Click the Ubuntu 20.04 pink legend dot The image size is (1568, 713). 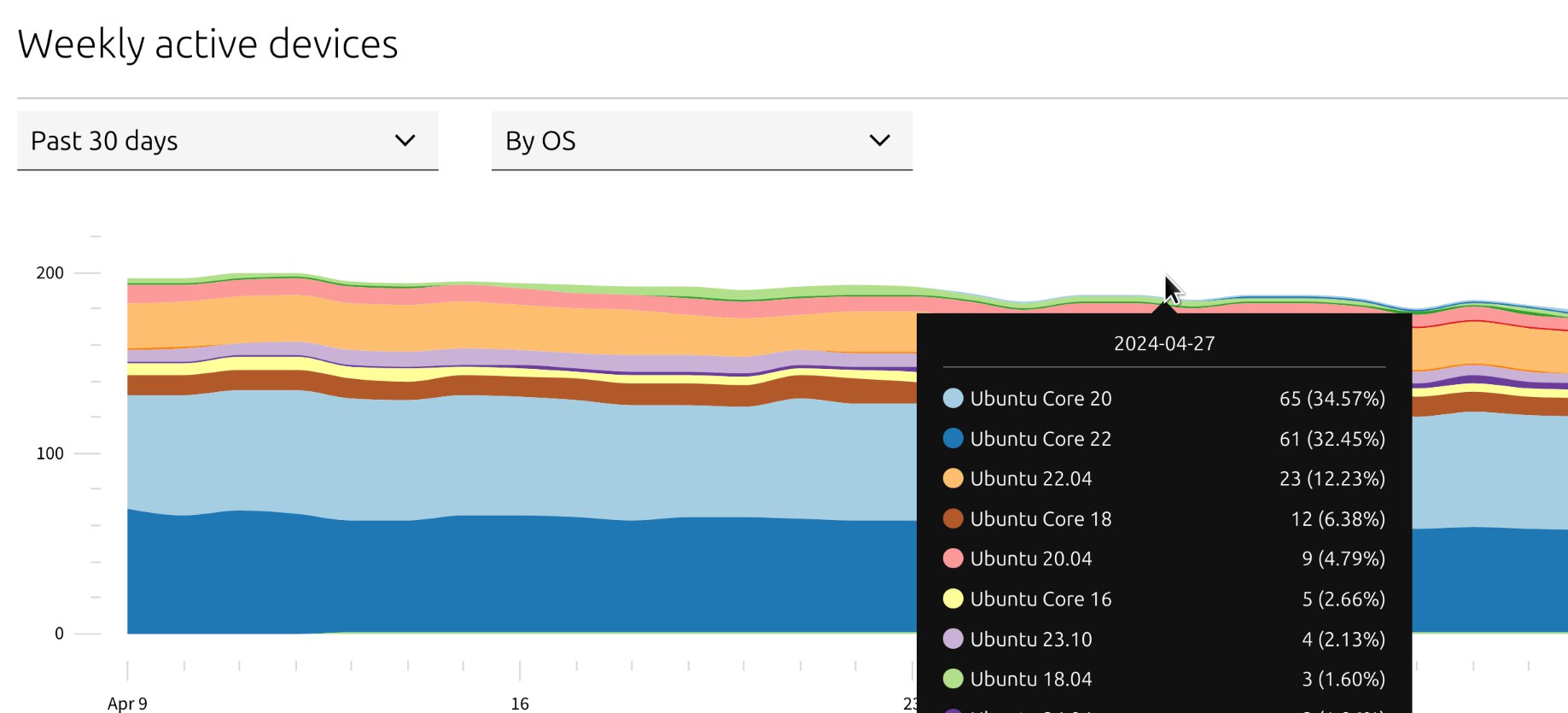953,558
